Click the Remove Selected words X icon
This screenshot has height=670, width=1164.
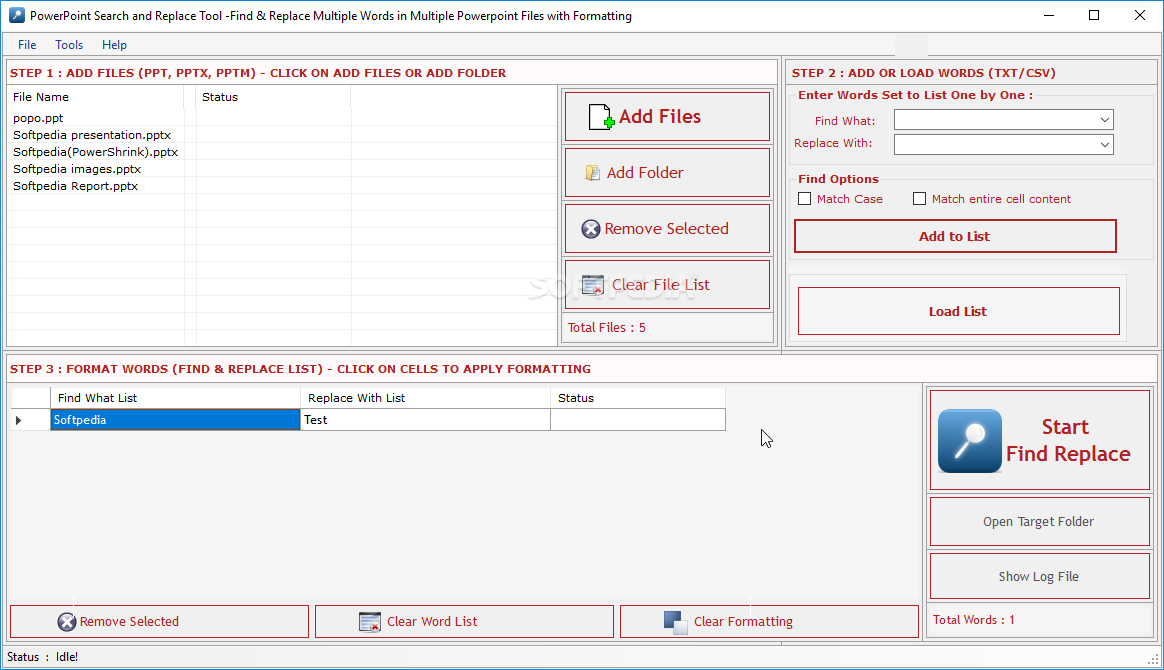[67, 622]
